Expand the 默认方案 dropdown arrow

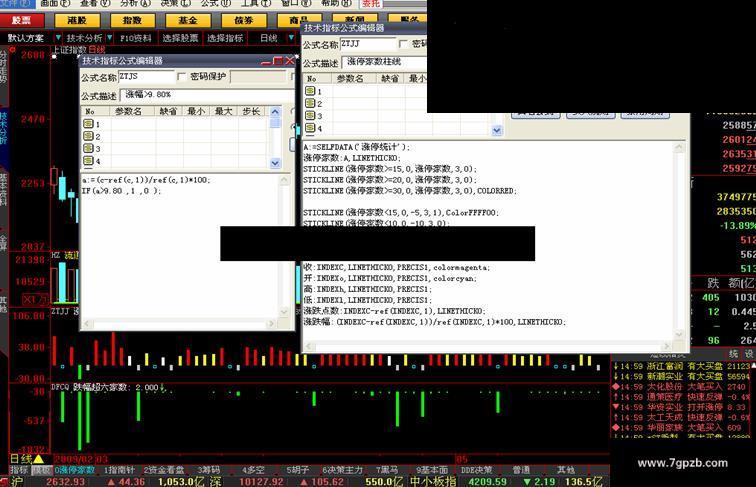[58, 37]
